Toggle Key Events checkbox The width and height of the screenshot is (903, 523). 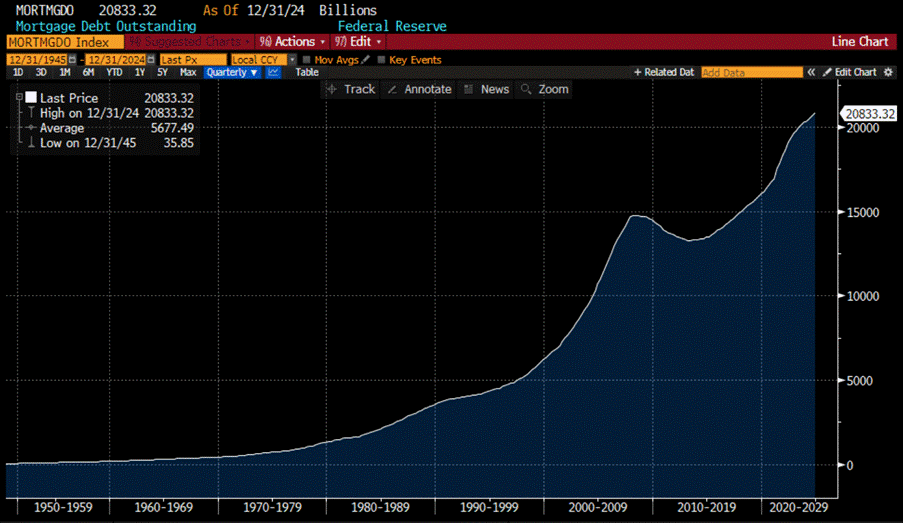(x=381, y=59)
